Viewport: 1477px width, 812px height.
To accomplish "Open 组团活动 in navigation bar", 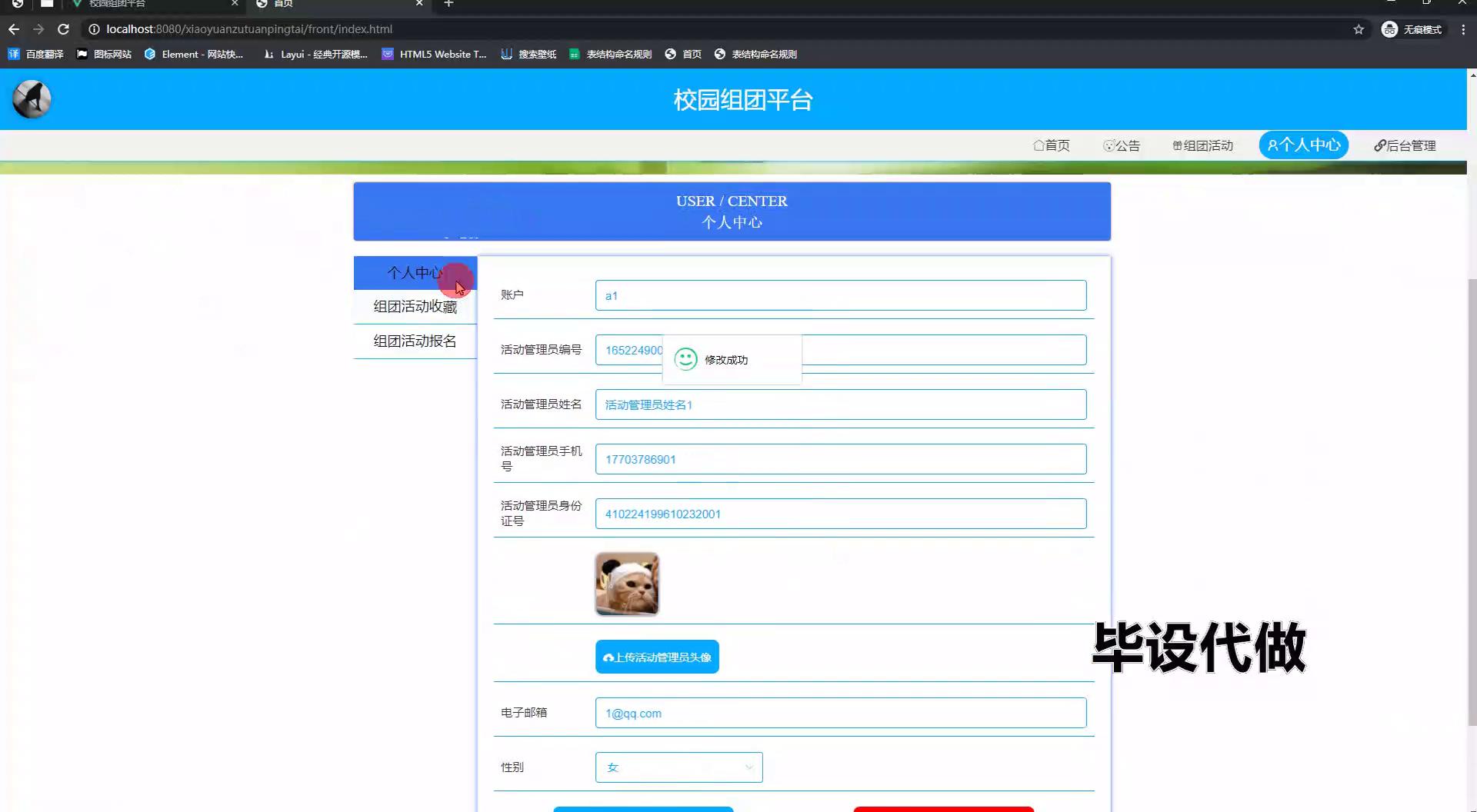I will click(x=1202, y=145).
